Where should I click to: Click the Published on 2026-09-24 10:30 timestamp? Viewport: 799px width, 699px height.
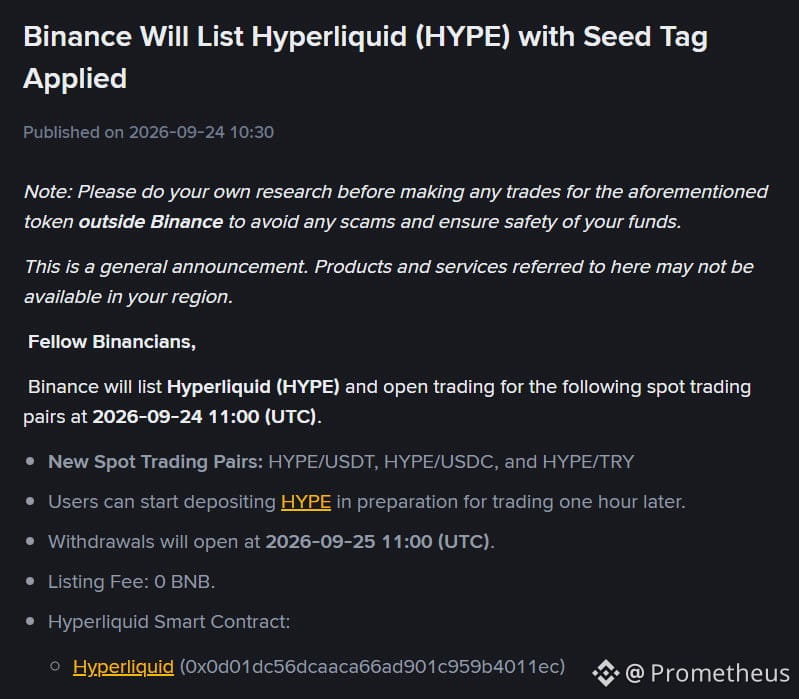point(148,132)
